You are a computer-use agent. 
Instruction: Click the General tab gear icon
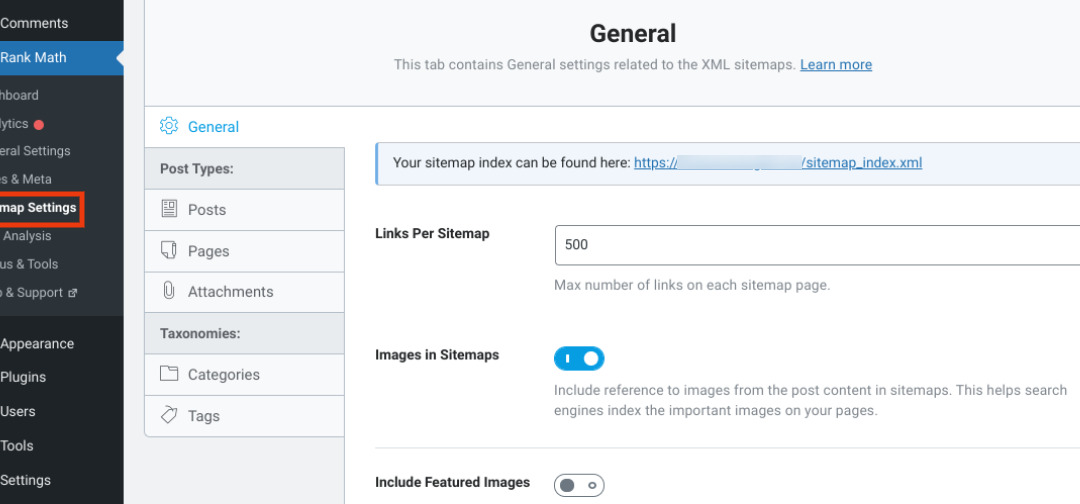click(x=169, y=126)
